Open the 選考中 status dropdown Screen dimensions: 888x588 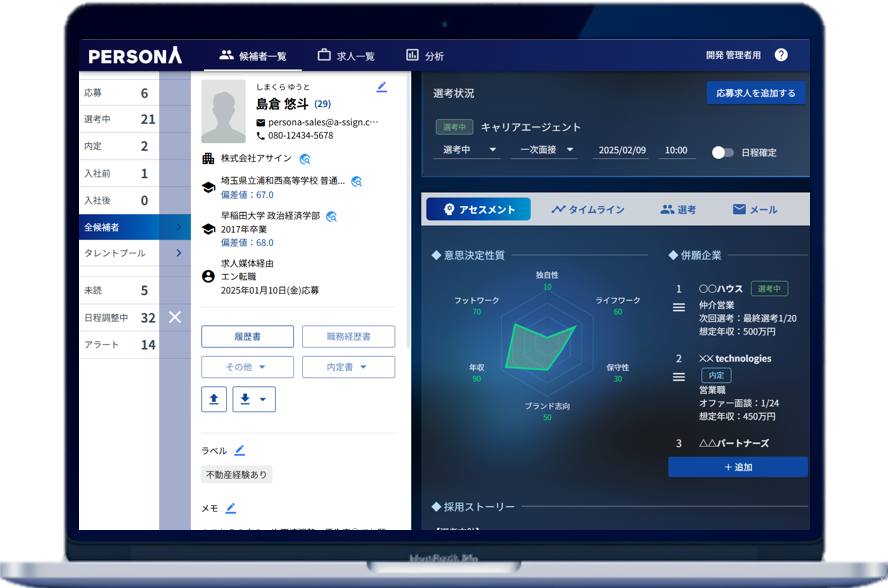[466, 150]
